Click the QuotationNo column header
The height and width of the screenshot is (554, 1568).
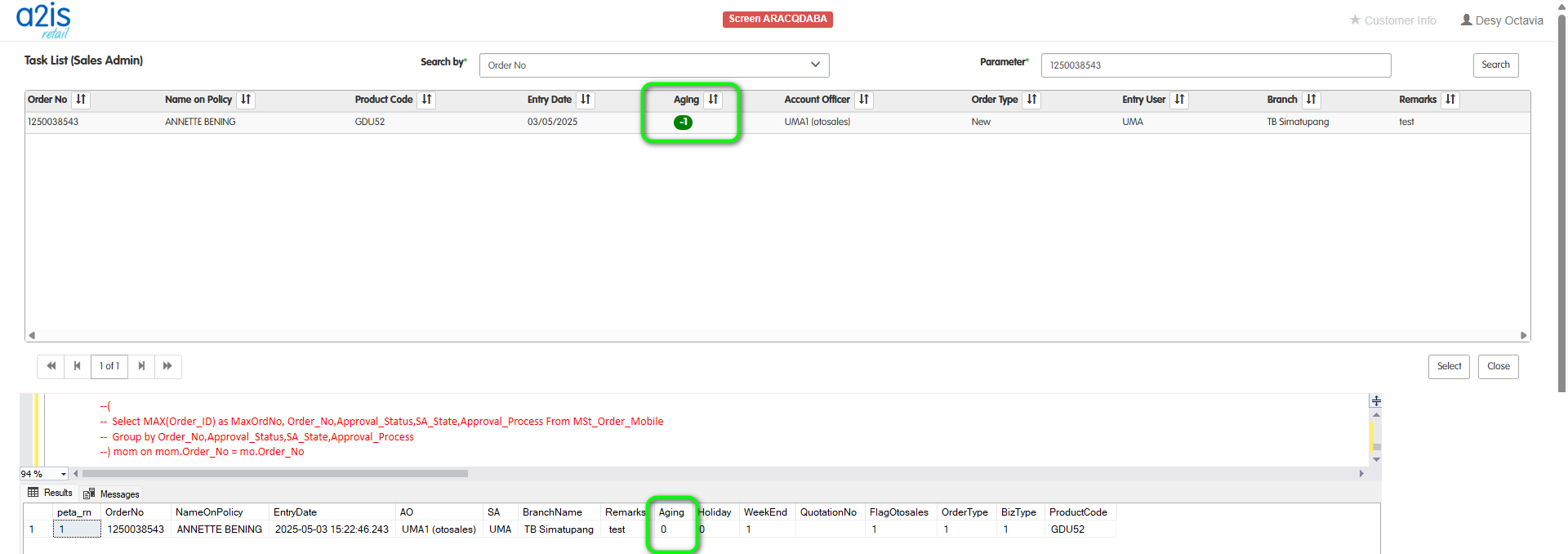pyautogui.click(x=830, y=512)
